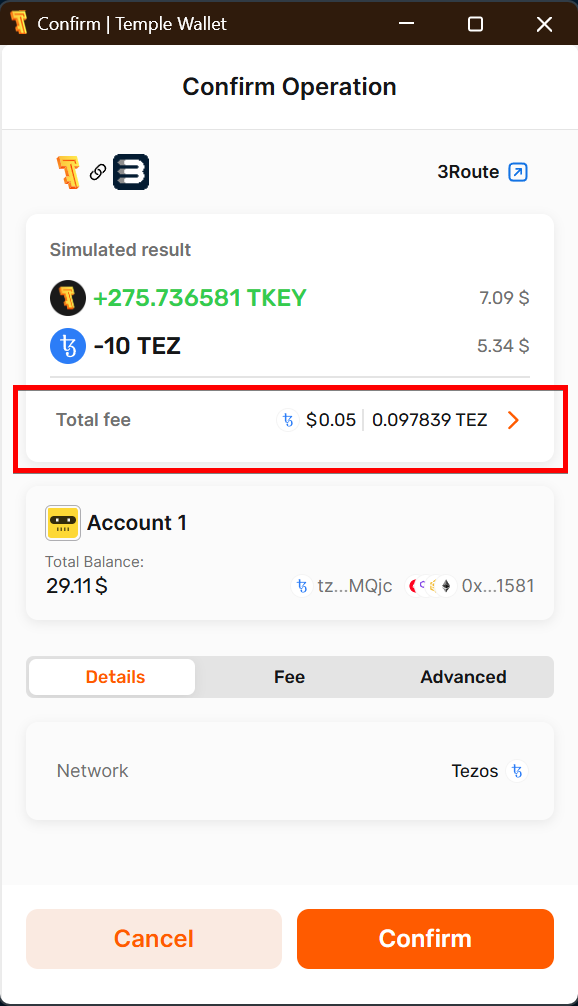578x1006 pixels.
Task: Open 3Route external link icon
Action: coord(518,172)
